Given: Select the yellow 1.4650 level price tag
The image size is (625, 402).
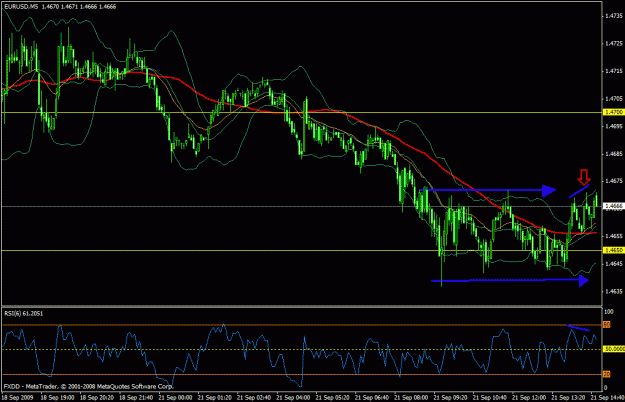Looking at the screenshot, I should click(x=614, y=250).
